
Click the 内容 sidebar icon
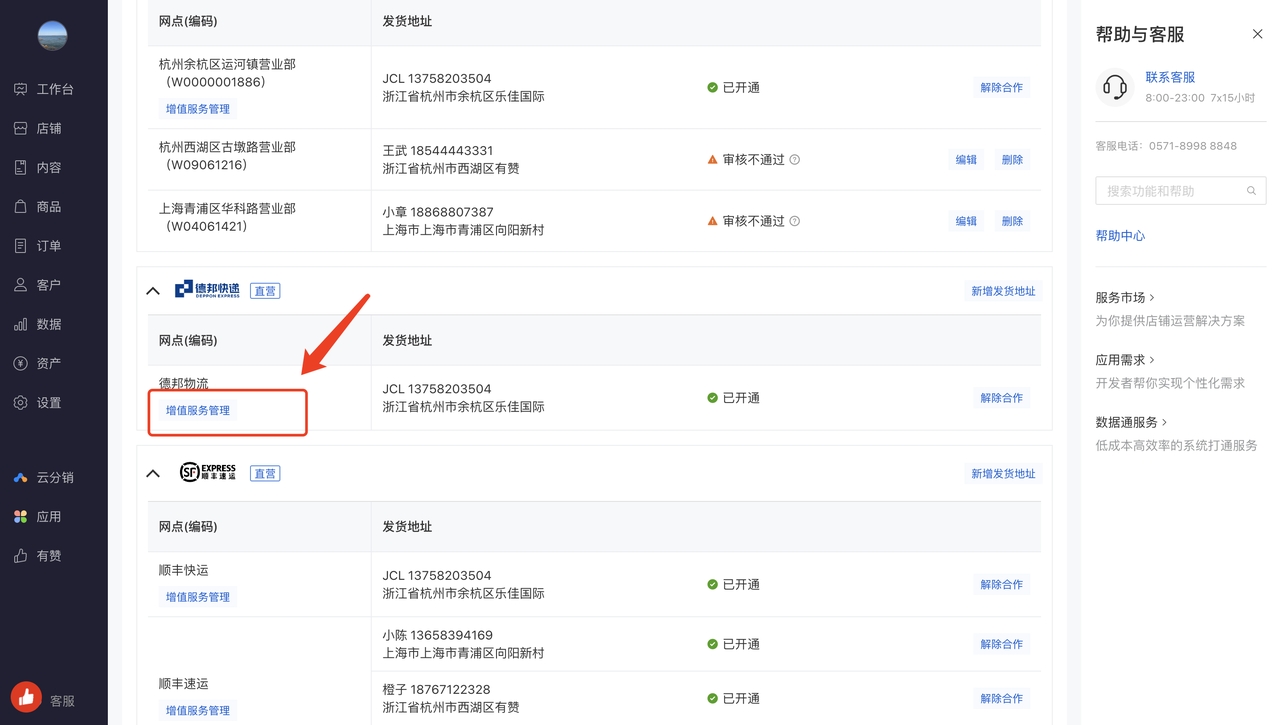20,167
